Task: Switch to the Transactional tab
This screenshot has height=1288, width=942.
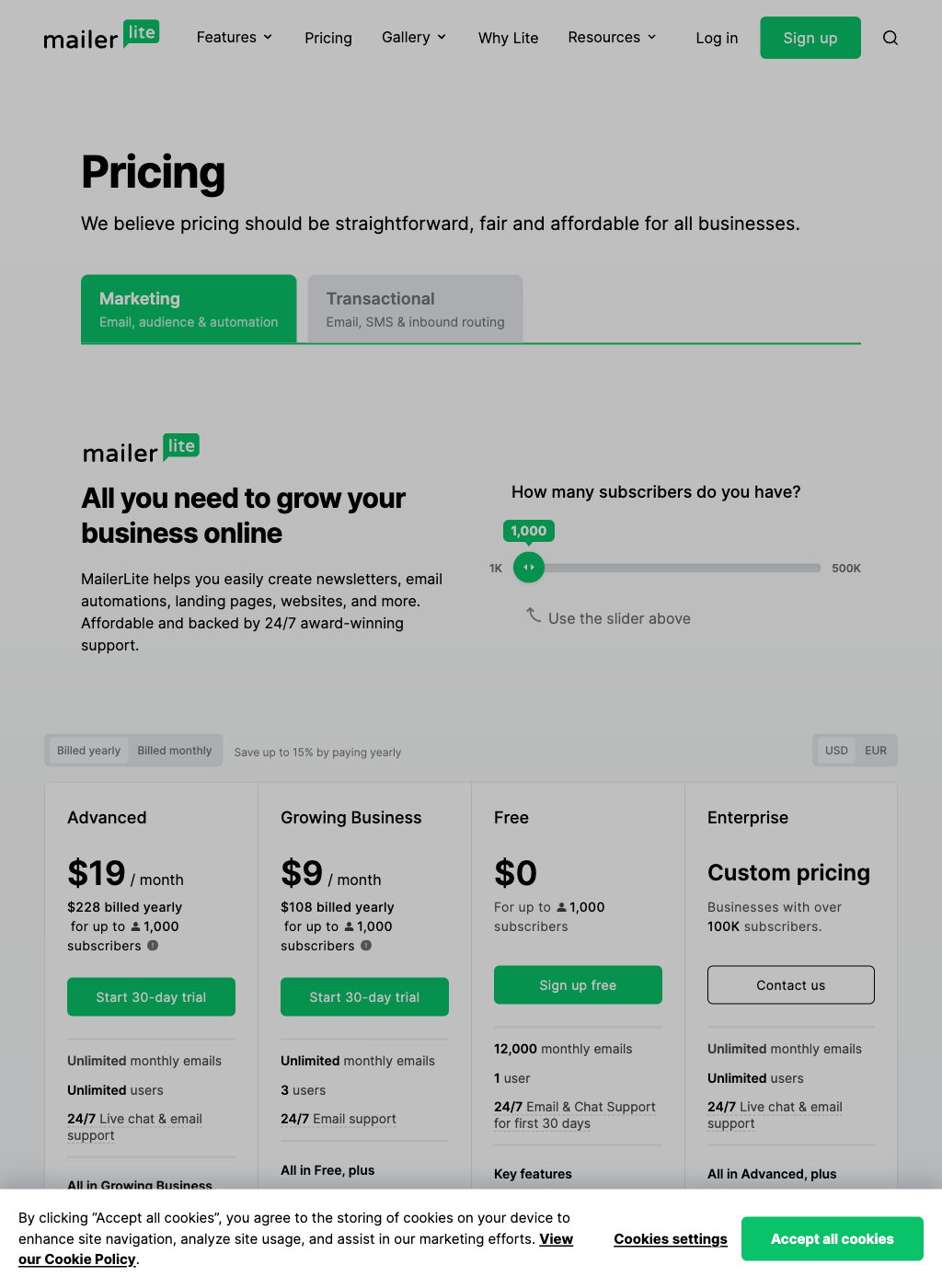Action: pyautogui.click(x=415, y=309)
